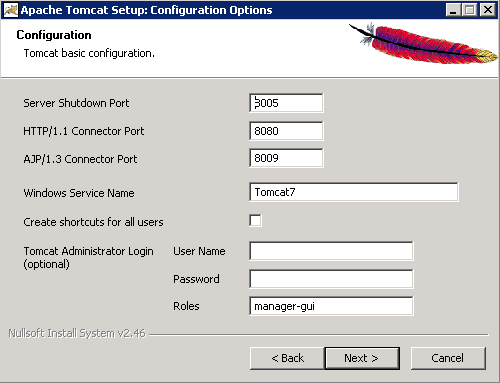Click the HTTP/1.1 Connector Port label

point(83,131)
